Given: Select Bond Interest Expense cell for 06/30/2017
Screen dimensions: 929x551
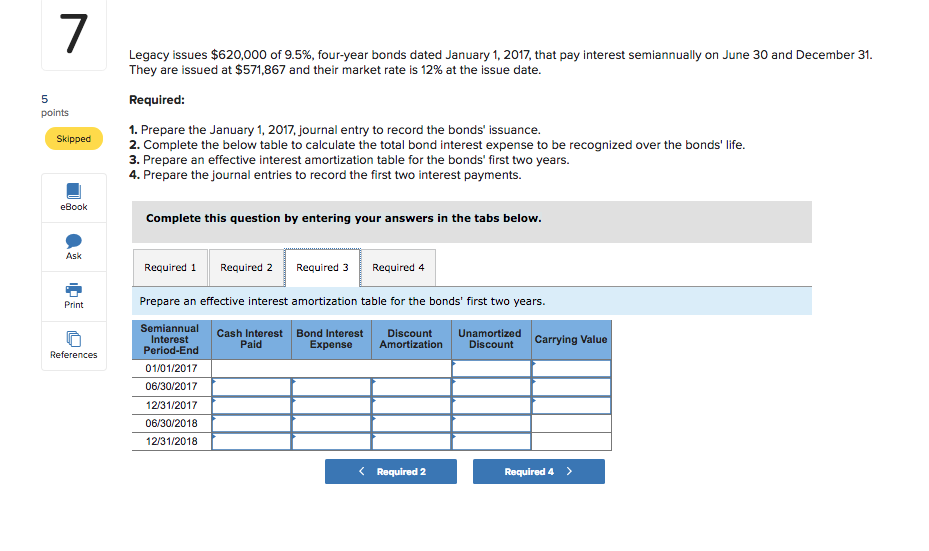Looking at the screenshot, I should [331, 387].
